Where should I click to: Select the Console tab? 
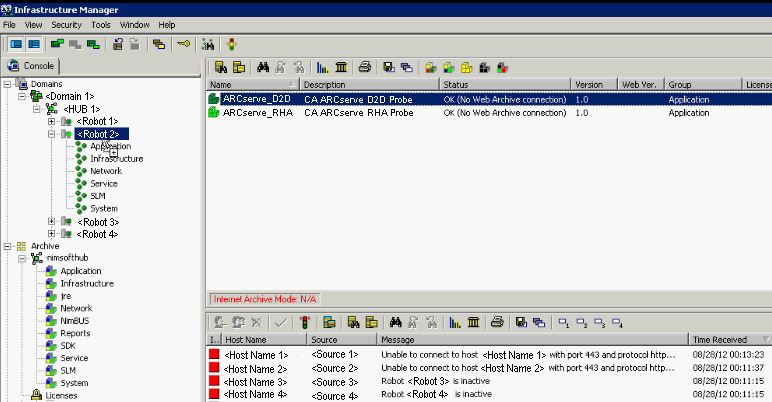tap(30, 66)
